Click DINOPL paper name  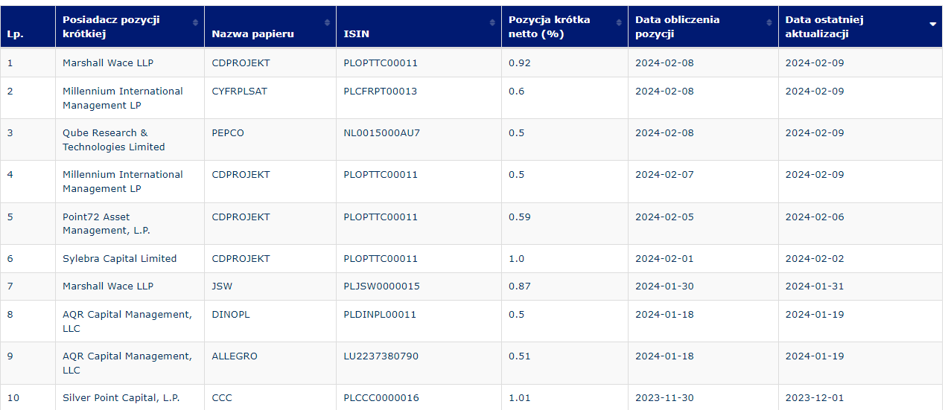pyautogui.click(x=231, y=314)
